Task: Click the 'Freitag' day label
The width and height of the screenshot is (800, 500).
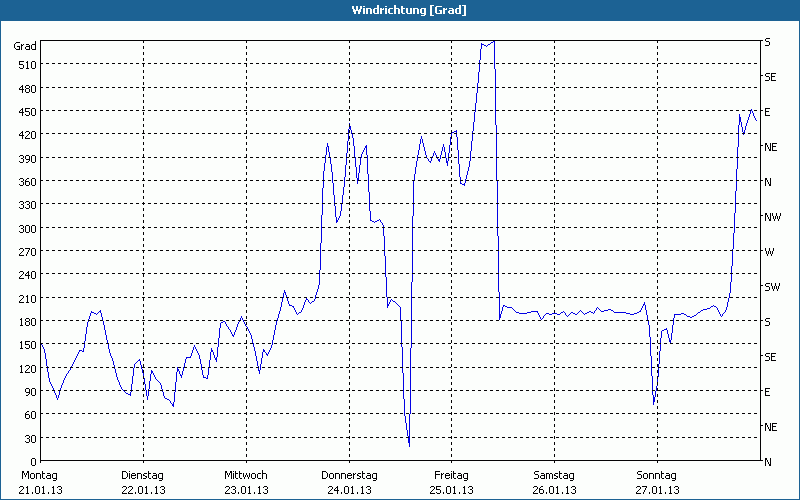Action: click(451, 476)
